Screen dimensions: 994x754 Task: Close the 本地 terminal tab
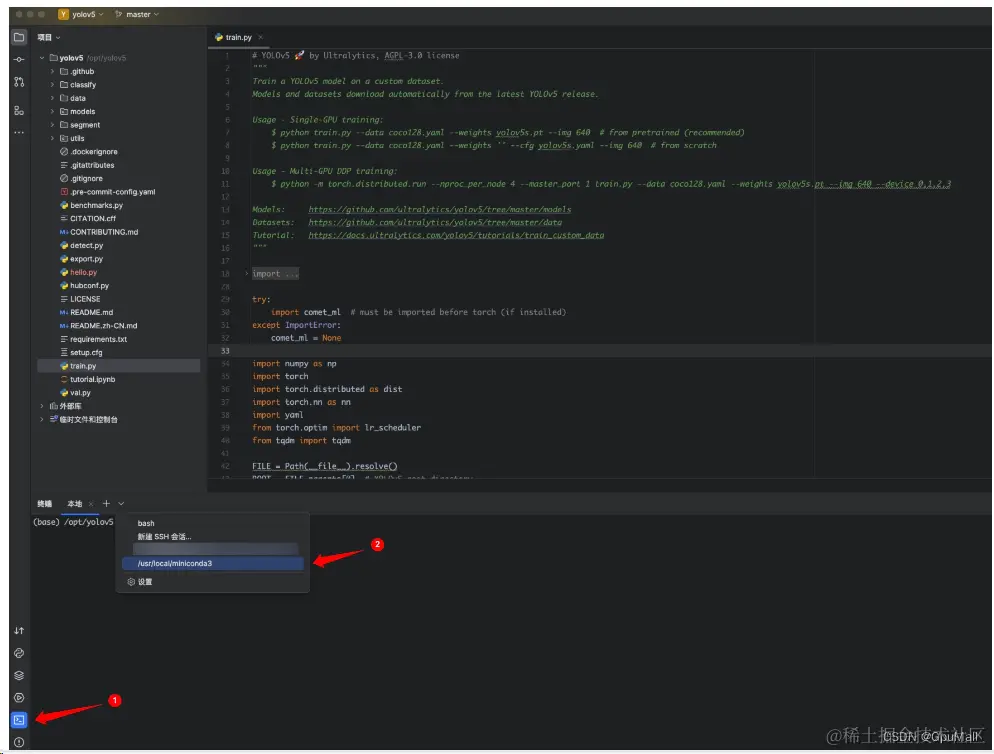pyautogui.click(x=91, y=504)
